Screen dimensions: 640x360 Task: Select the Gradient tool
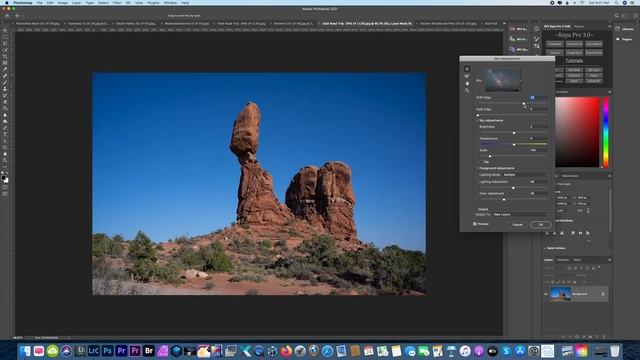[x=5, y=108]
